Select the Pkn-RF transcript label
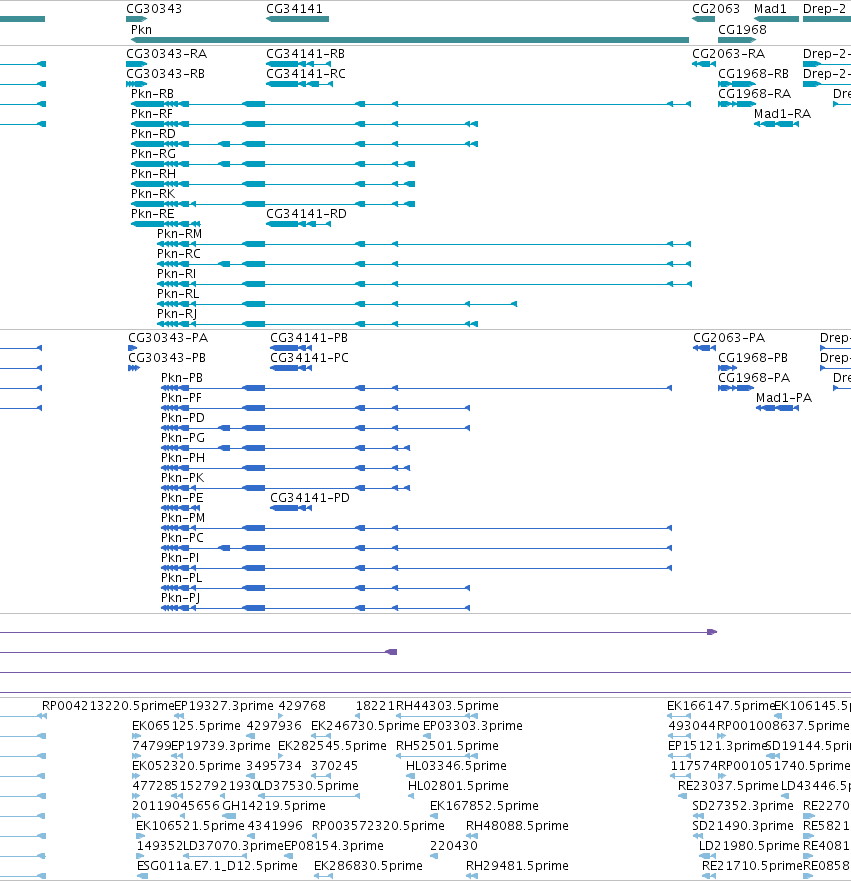The width and height of the screenshot is (851, 881). tap(152, 114)
